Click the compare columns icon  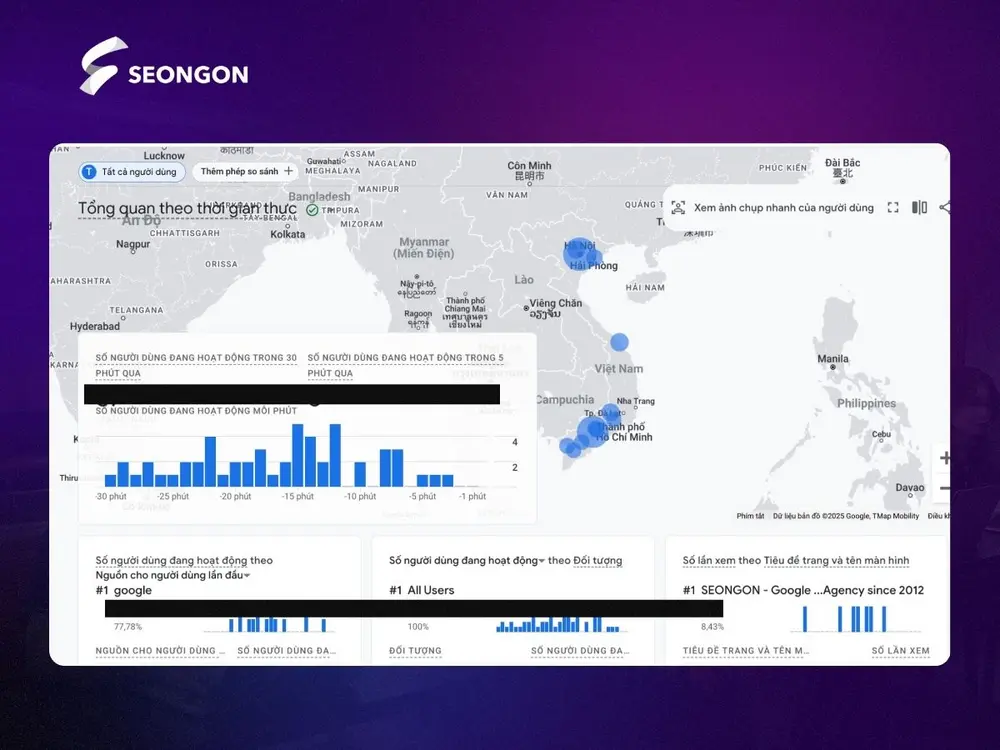point(919,207)
